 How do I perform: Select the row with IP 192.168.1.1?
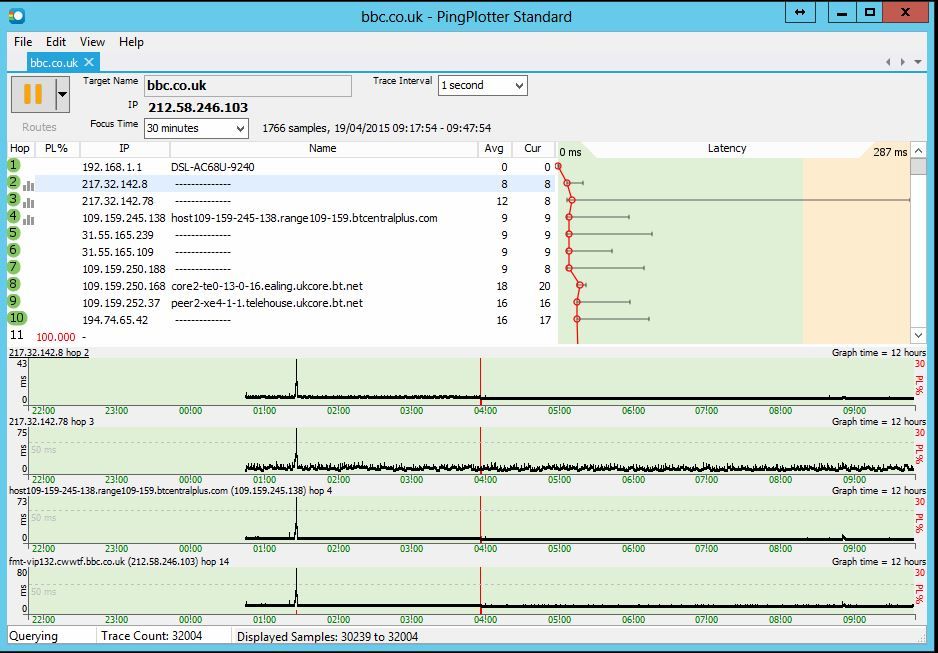point(281,167)
